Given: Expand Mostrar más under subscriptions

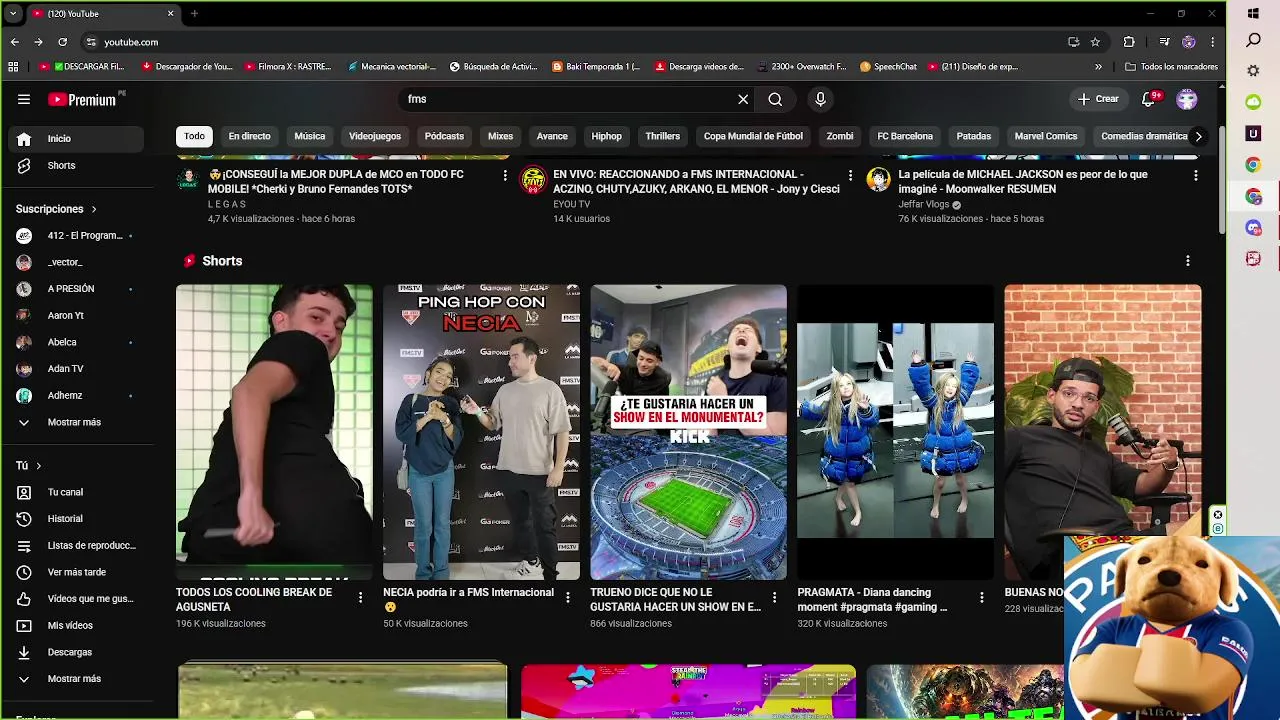Looking at the screenshot, I should click(77, 422).
